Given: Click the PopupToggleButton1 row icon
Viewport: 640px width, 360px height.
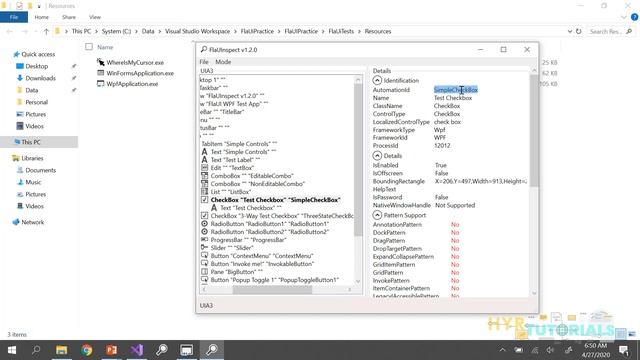Looking at the screenshot, I should point(204,280).
